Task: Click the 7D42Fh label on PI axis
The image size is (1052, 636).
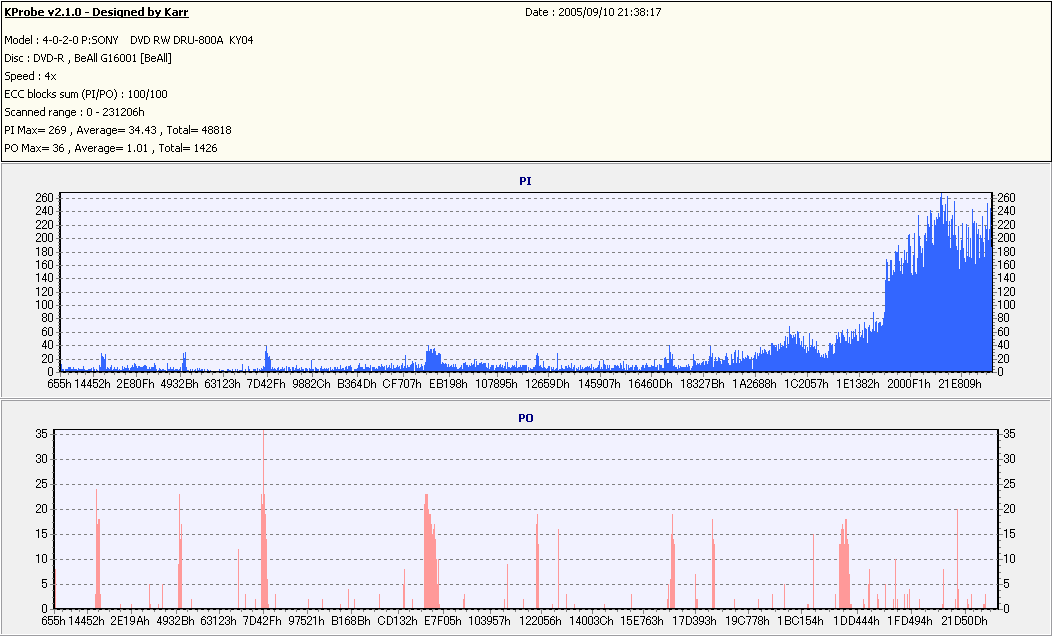Action: coord(266,384)
